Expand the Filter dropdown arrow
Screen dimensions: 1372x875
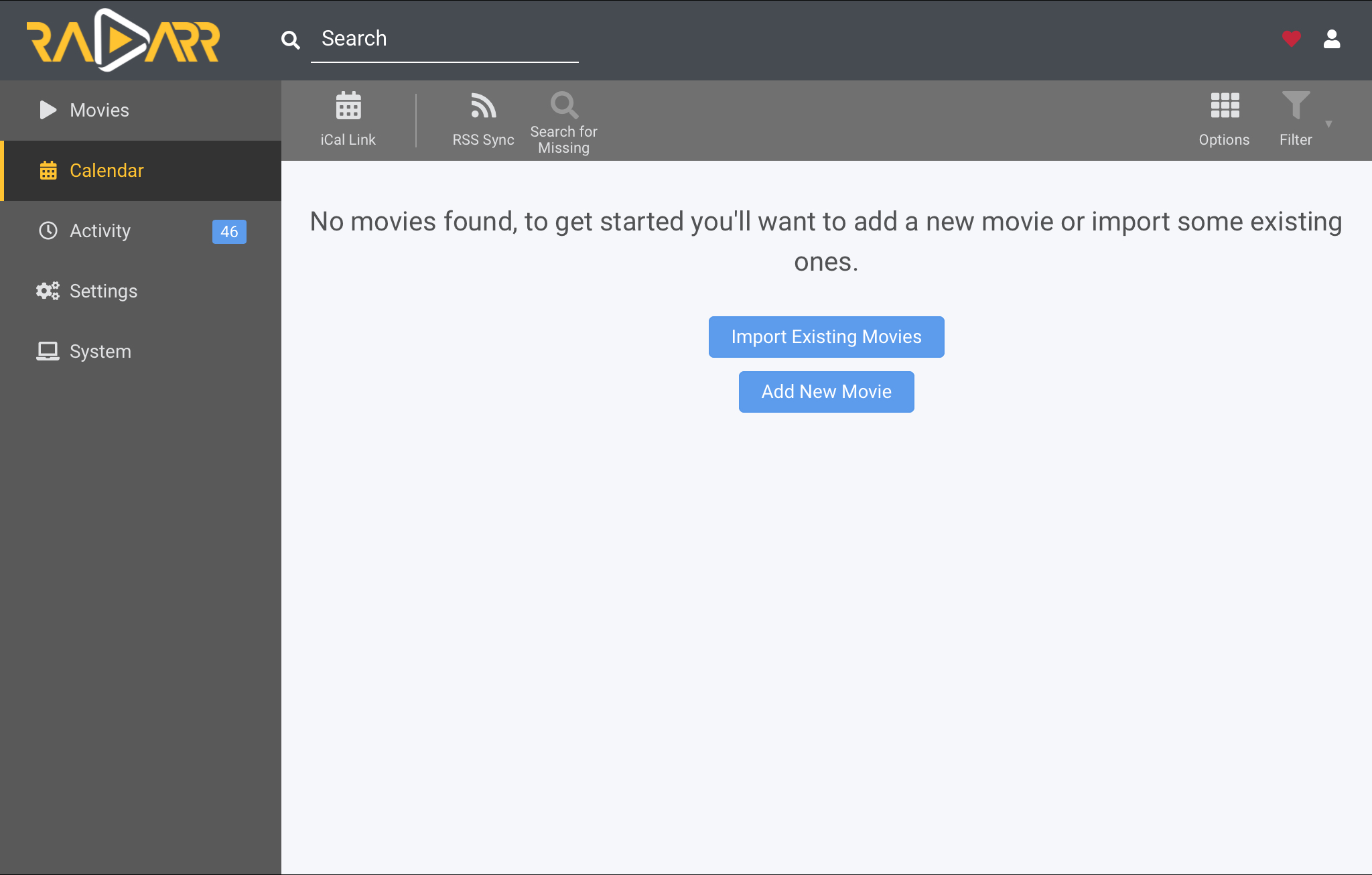[x=1328, y=124]
